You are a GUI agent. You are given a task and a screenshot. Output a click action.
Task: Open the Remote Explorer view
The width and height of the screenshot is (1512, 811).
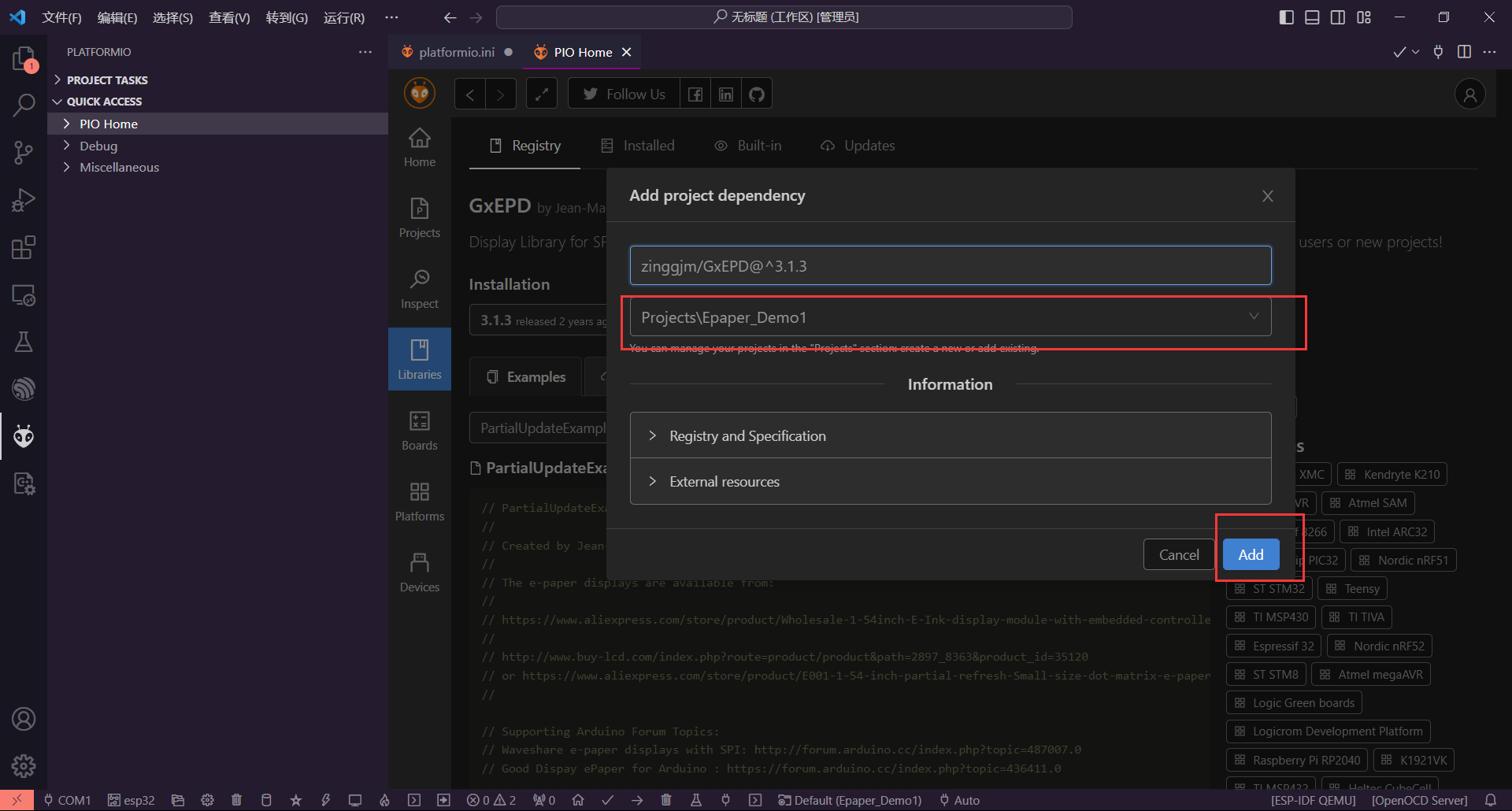pyautogui.click(x=24, y=294)
